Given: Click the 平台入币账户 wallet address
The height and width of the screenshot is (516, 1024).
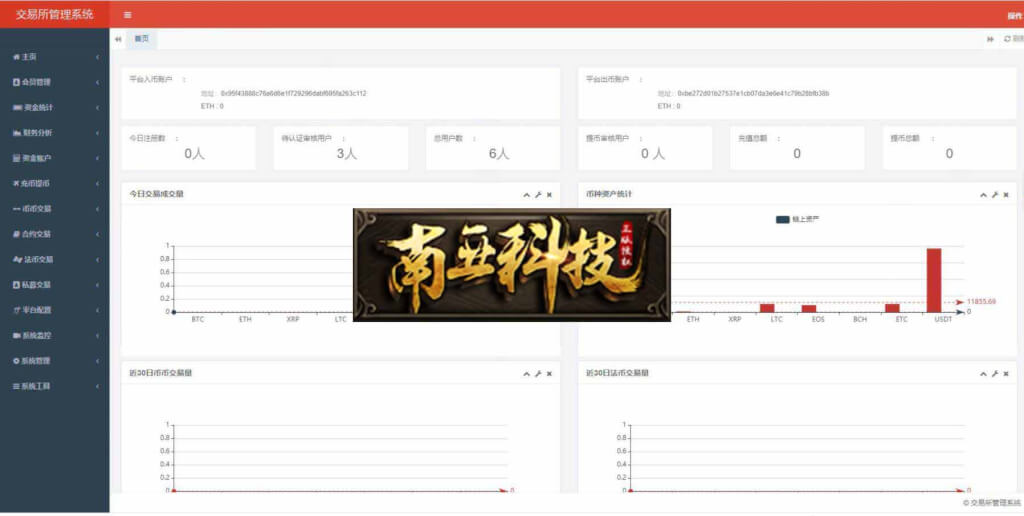Looking at the screenshot, I should (x=293, y=93).
